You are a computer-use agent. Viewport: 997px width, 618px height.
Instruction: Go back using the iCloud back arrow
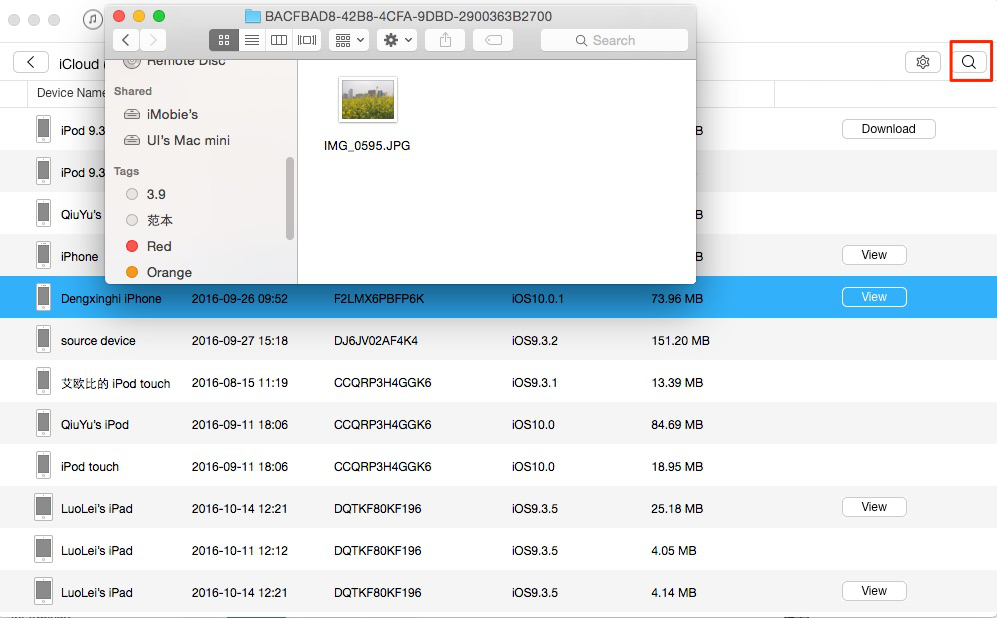31,62
